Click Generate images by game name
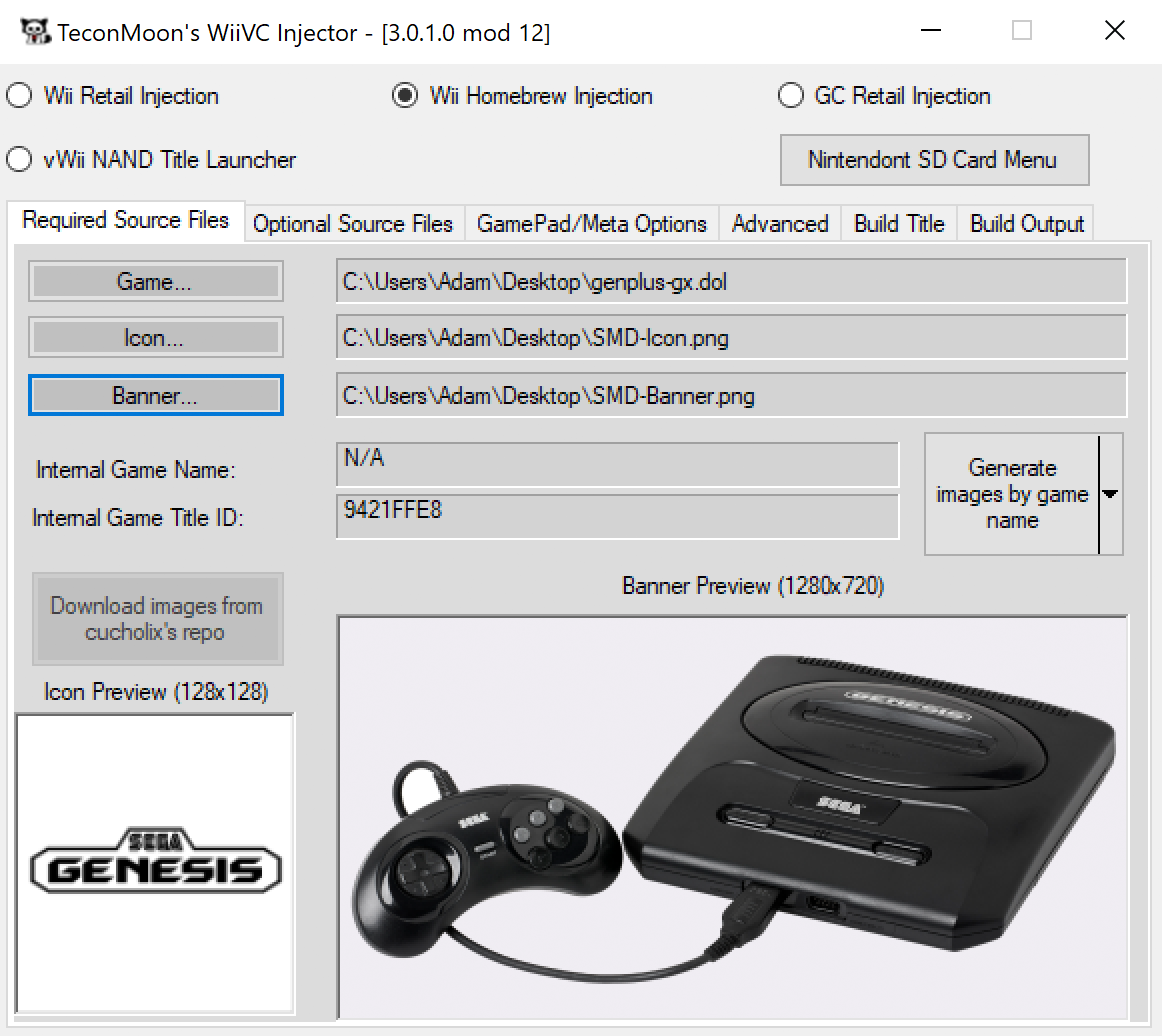The image size is (1162, 1036). coord(1012,494)
